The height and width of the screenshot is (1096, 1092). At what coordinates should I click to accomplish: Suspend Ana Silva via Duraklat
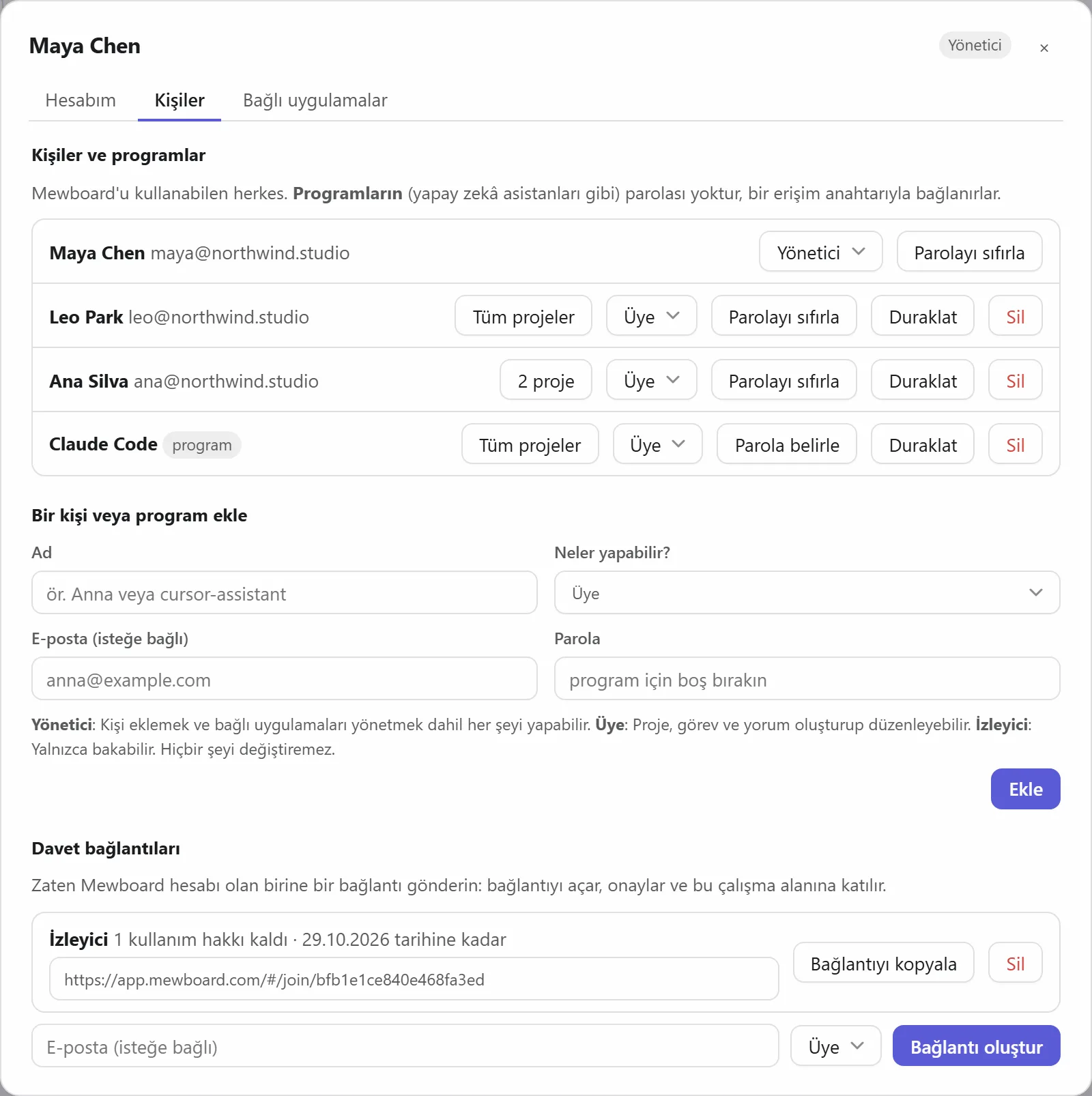coord(923,380)
